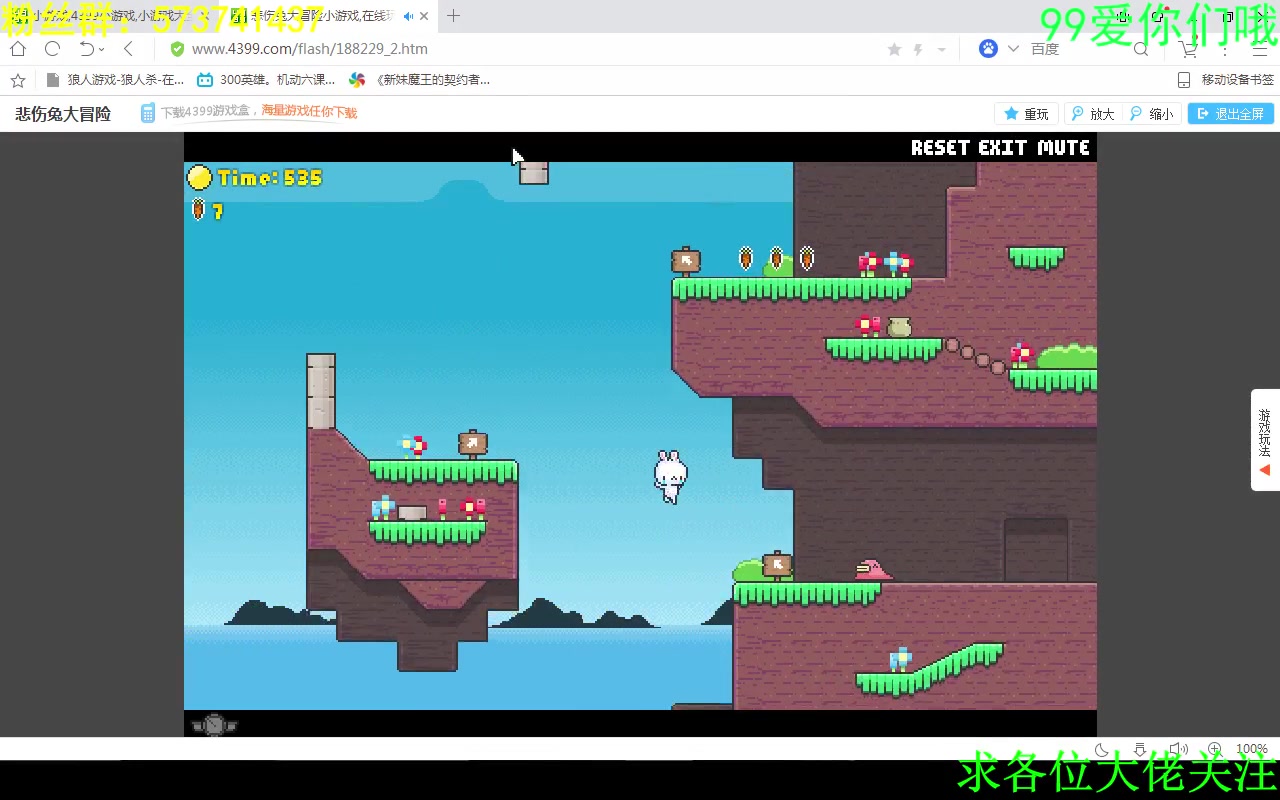The height and width of the screenshot is (800, 1280).
Task: Mute the tab using its speaker icon
Action: pos(408,16)
